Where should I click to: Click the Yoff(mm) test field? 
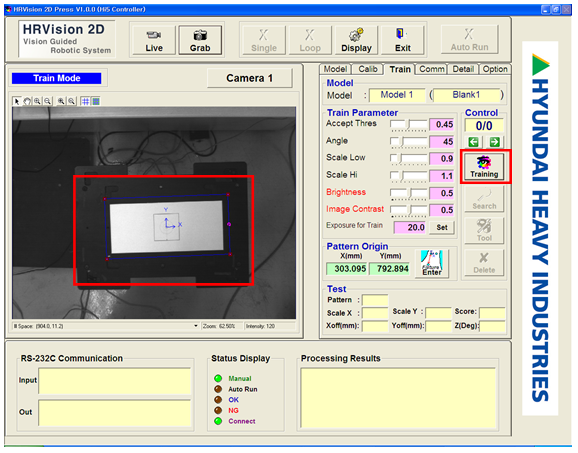pos(438,326)
